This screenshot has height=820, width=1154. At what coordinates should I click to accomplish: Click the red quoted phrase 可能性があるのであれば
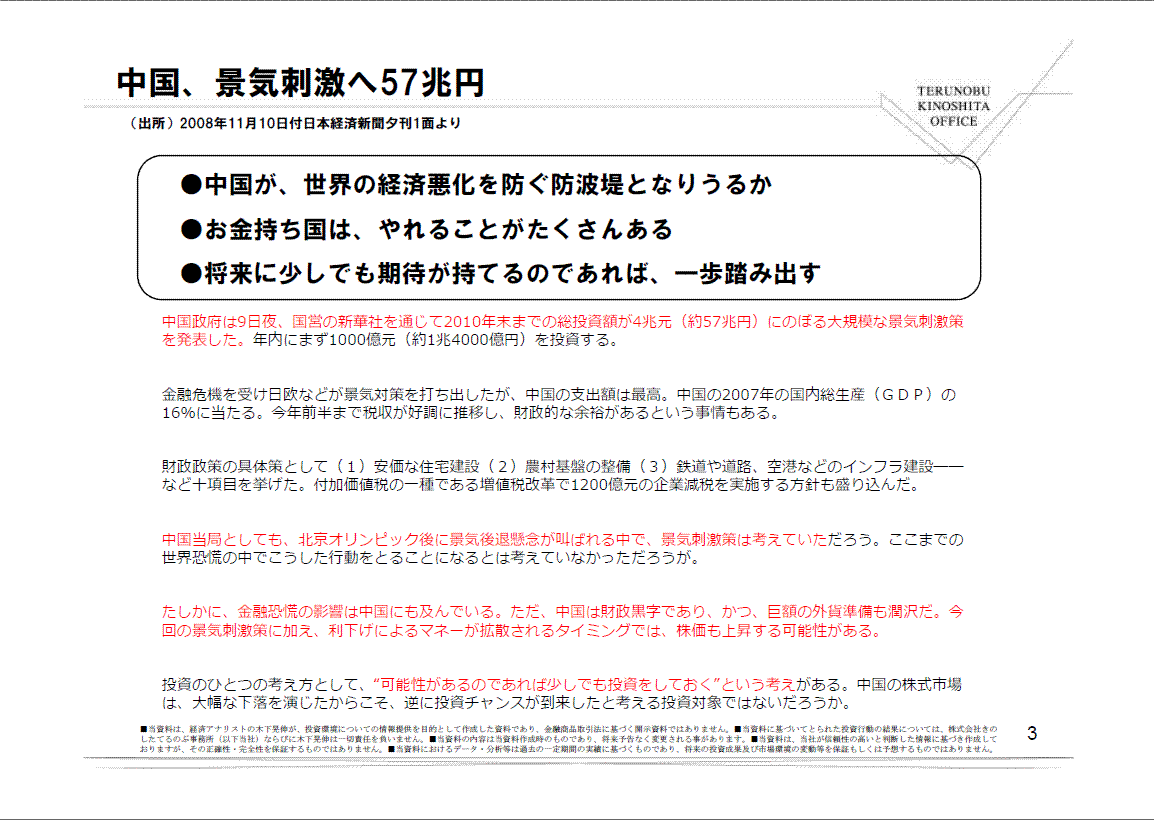[583, 685]
